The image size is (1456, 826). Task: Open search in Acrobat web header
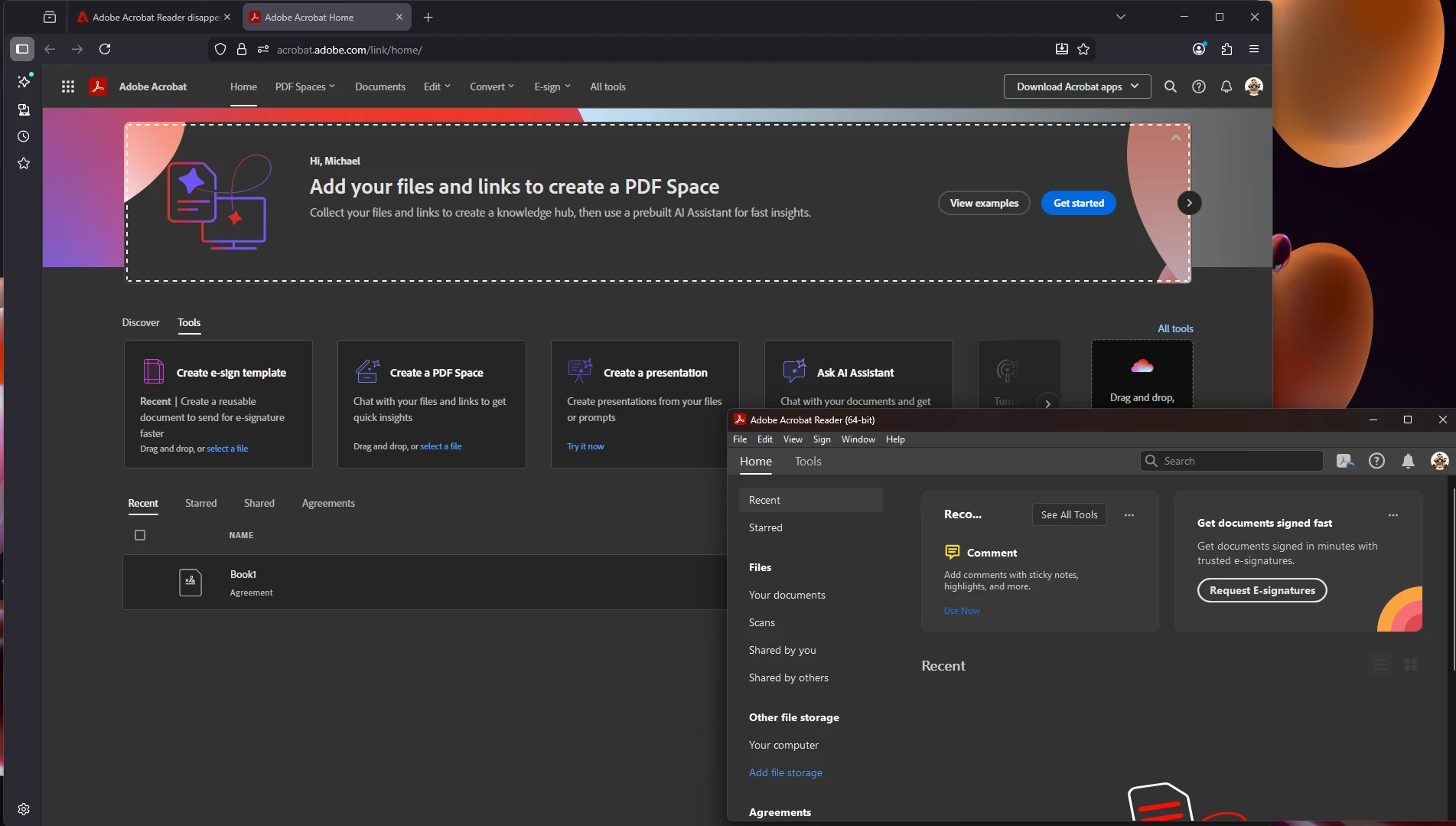pos(1170,87)
